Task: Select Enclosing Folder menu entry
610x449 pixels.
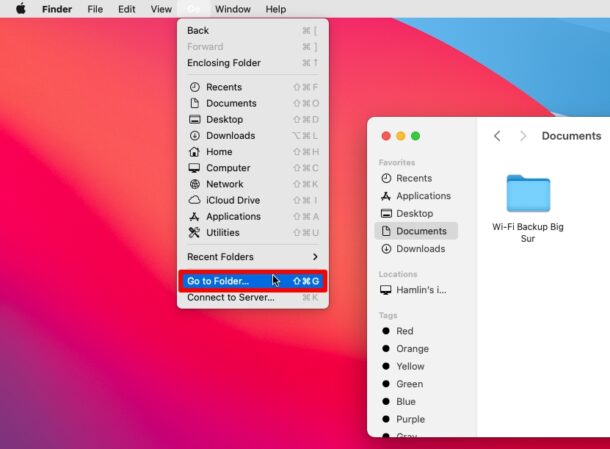Action: coord(253,63)
